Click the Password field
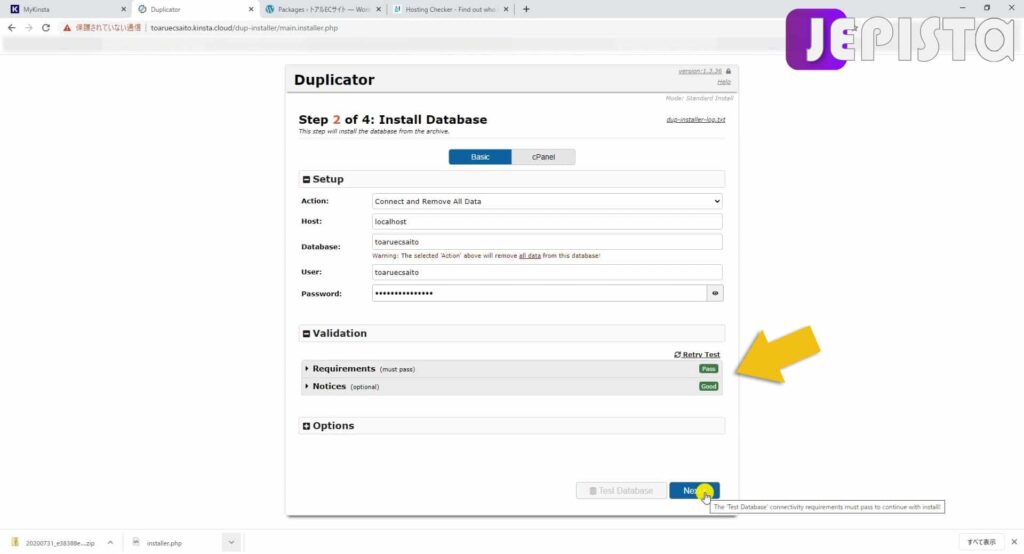The height and width of the screenshot is (554, 1024). [539, 293]
